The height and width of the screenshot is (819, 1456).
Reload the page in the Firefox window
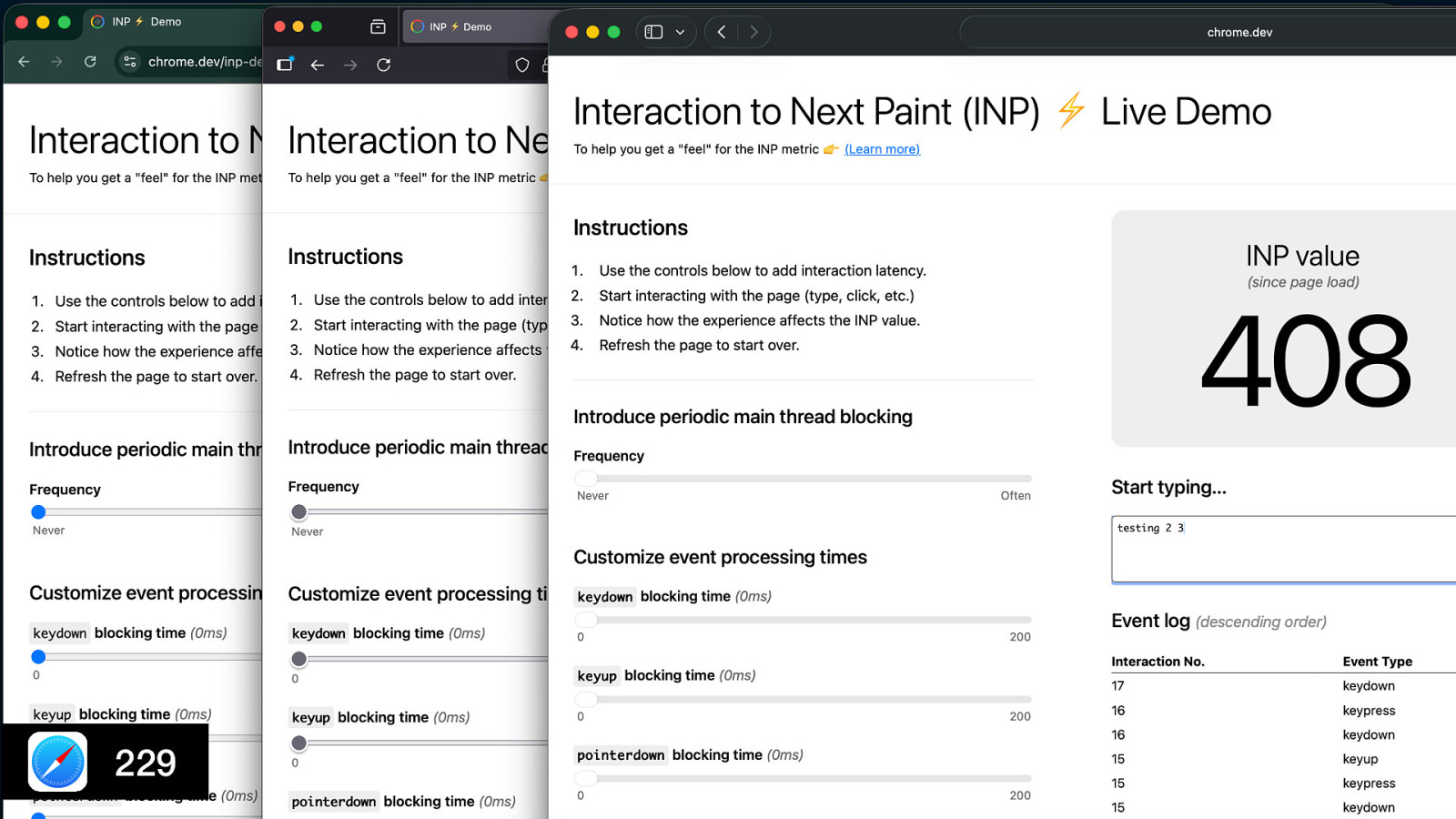coord(384,65)
